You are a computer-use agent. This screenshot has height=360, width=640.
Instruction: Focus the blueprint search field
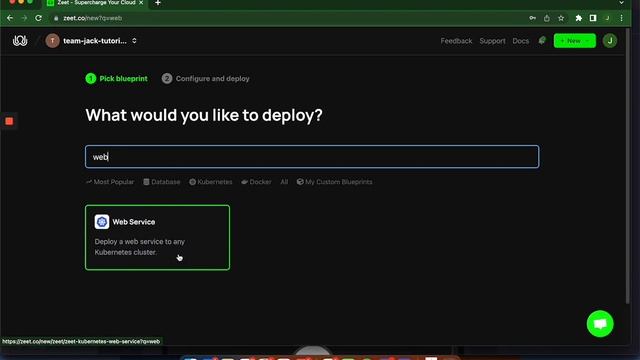pyautogui.click(x=312, y=157)
